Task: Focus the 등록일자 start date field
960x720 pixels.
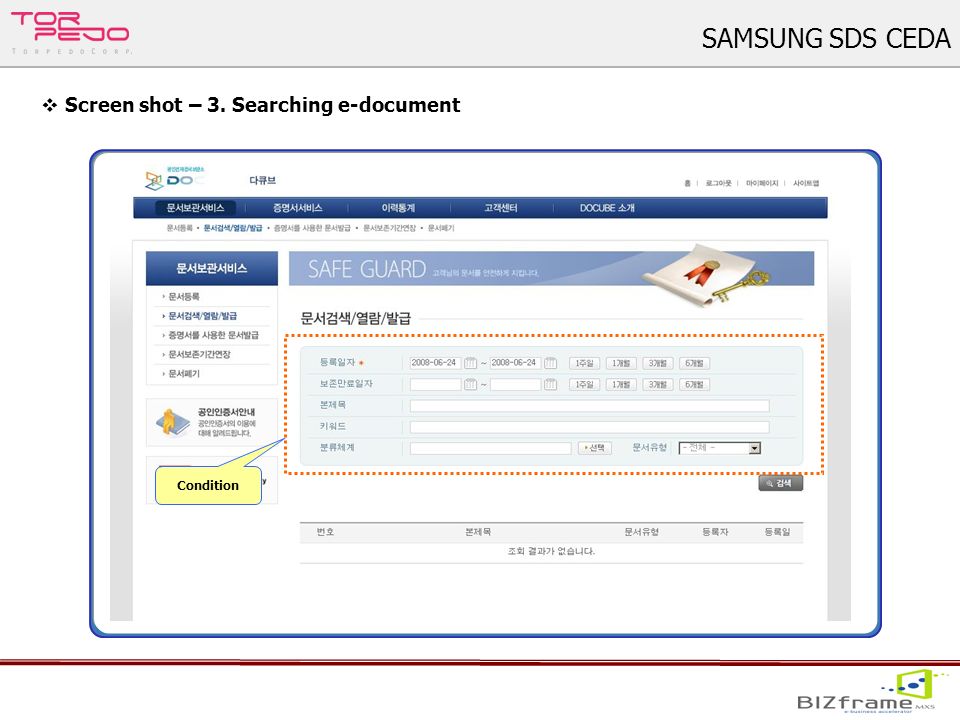Action: pos(435,363)
